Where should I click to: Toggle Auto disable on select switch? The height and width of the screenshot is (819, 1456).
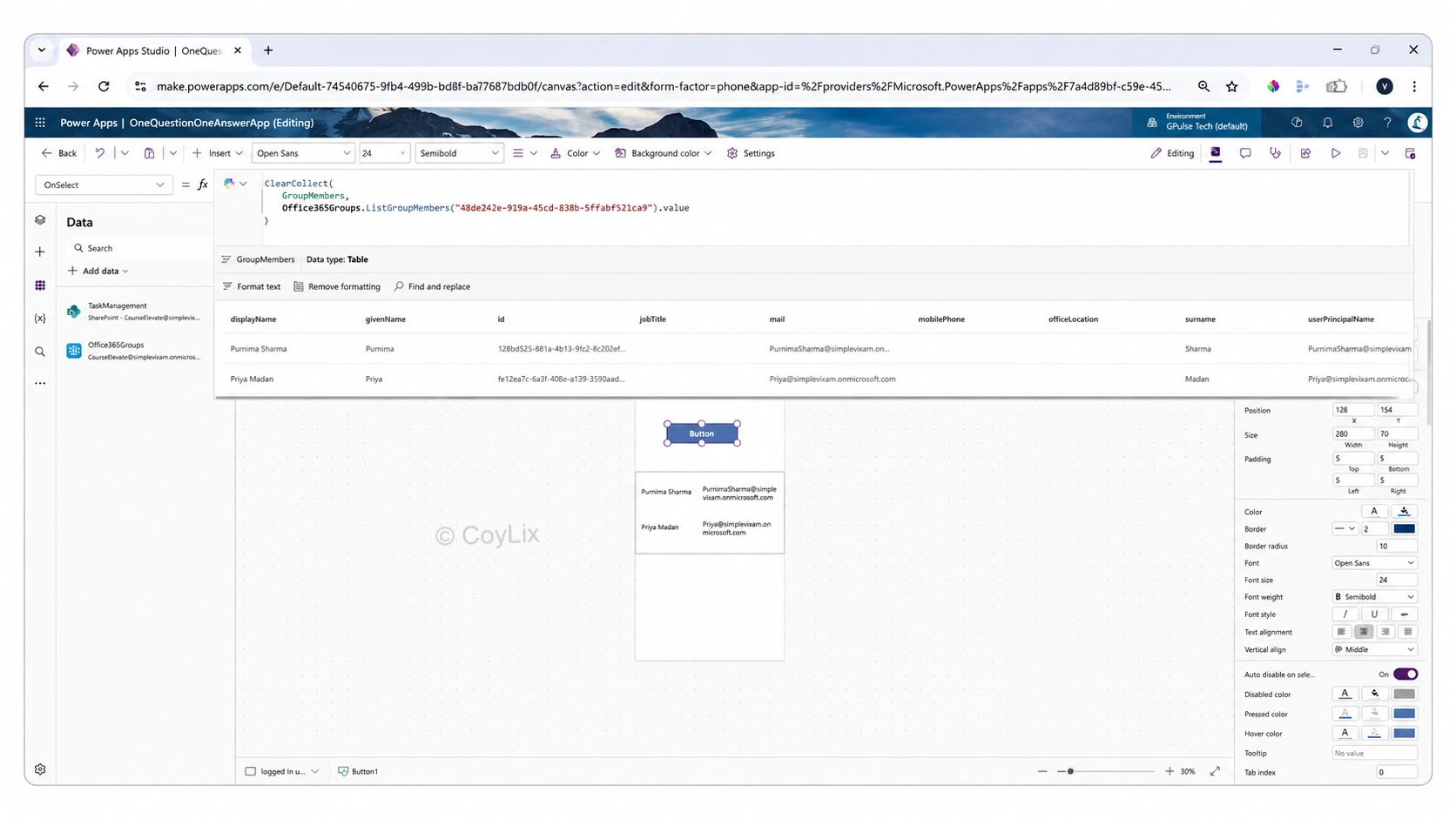point(1405,675)
